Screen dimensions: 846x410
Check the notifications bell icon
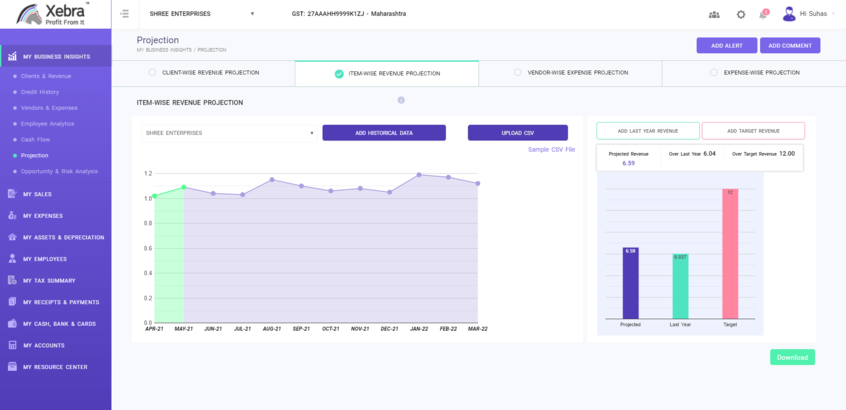[764, 14]
